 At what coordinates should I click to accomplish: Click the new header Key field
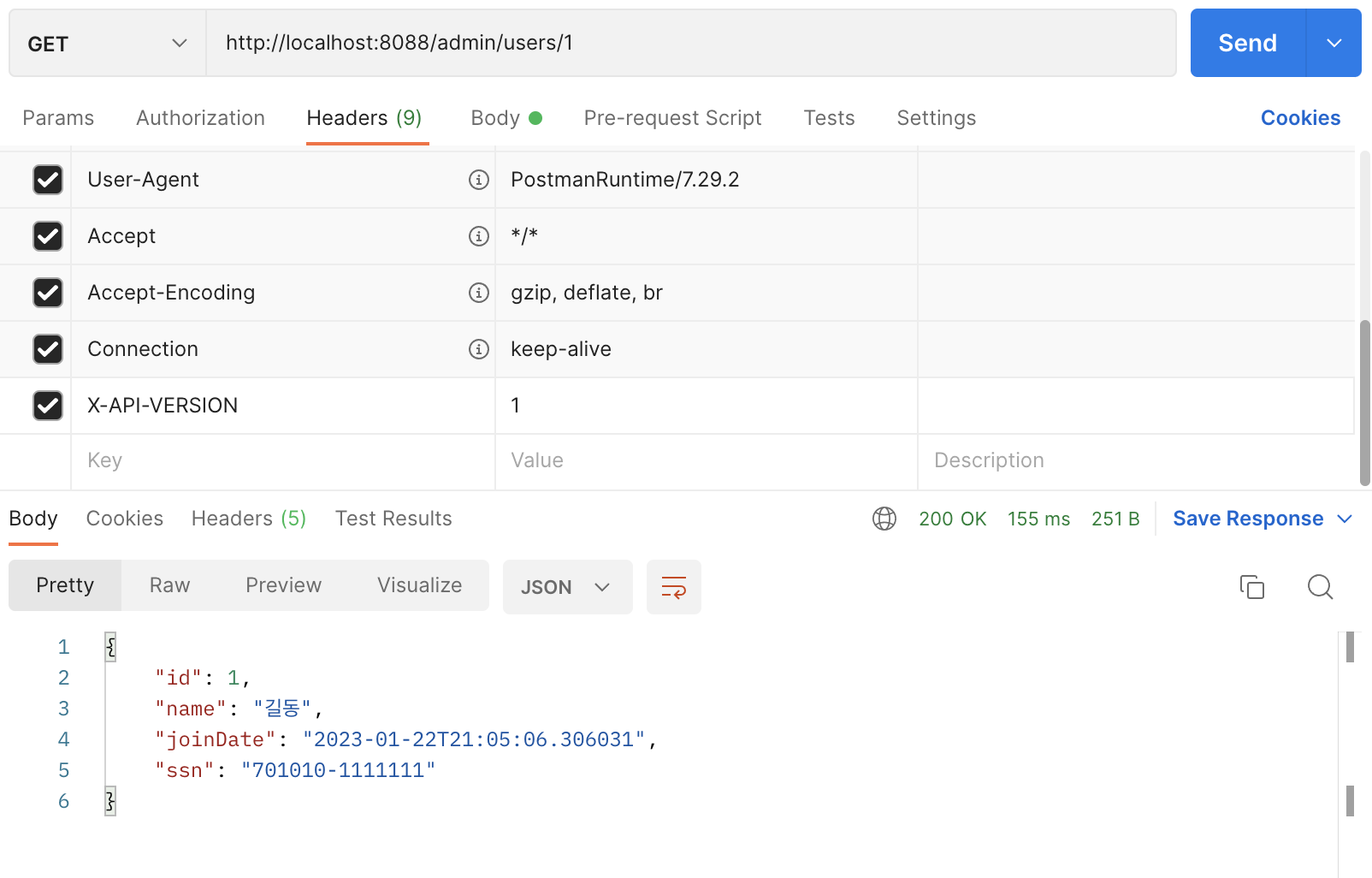coord(283,460)
